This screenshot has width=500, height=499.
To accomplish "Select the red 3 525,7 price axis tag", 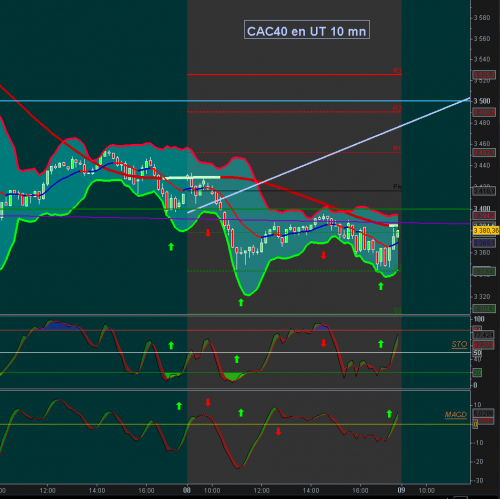I will pyautogui.click(x=484, y=75).
